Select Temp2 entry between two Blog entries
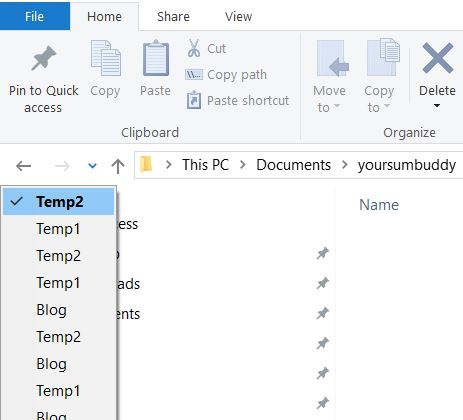Image resolution: width=463 pixels, height=420 pixels. tap(59, 337)
